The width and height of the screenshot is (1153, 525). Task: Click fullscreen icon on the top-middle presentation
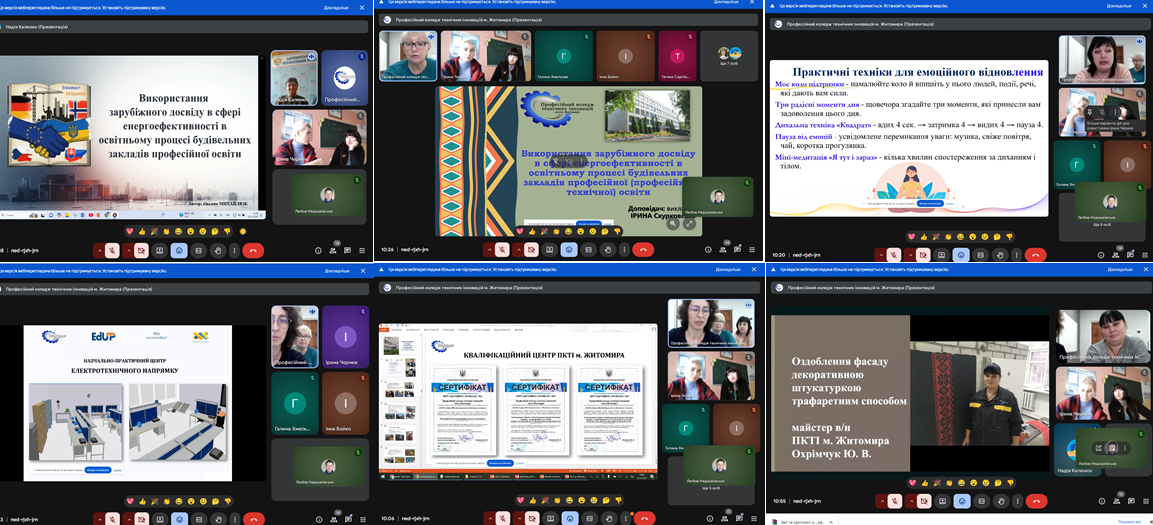(689, 223)
